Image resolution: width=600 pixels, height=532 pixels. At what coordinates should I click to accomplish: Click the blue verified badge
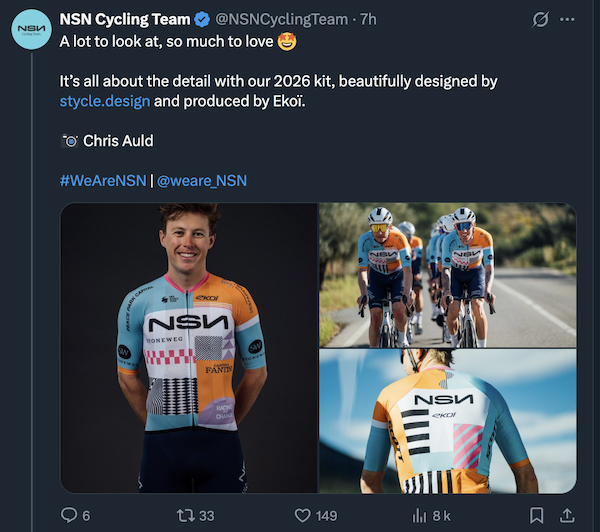pos(199,19)
